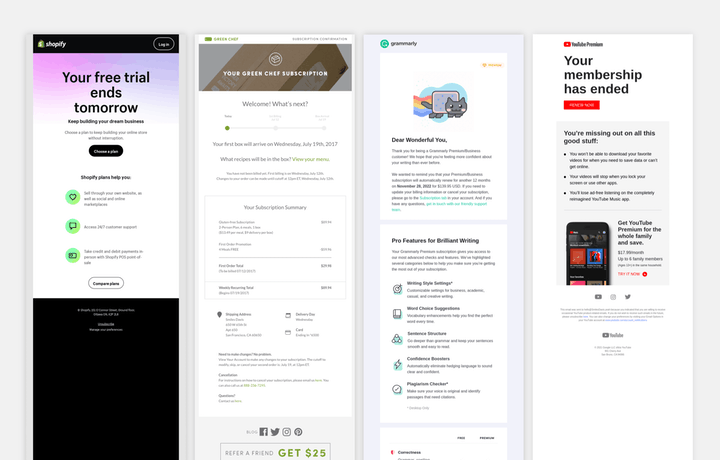The height and width of the screenshot is (460, 720).
Task: Click the phone image in YouTube family promo
Action: [x=588, y=253]
